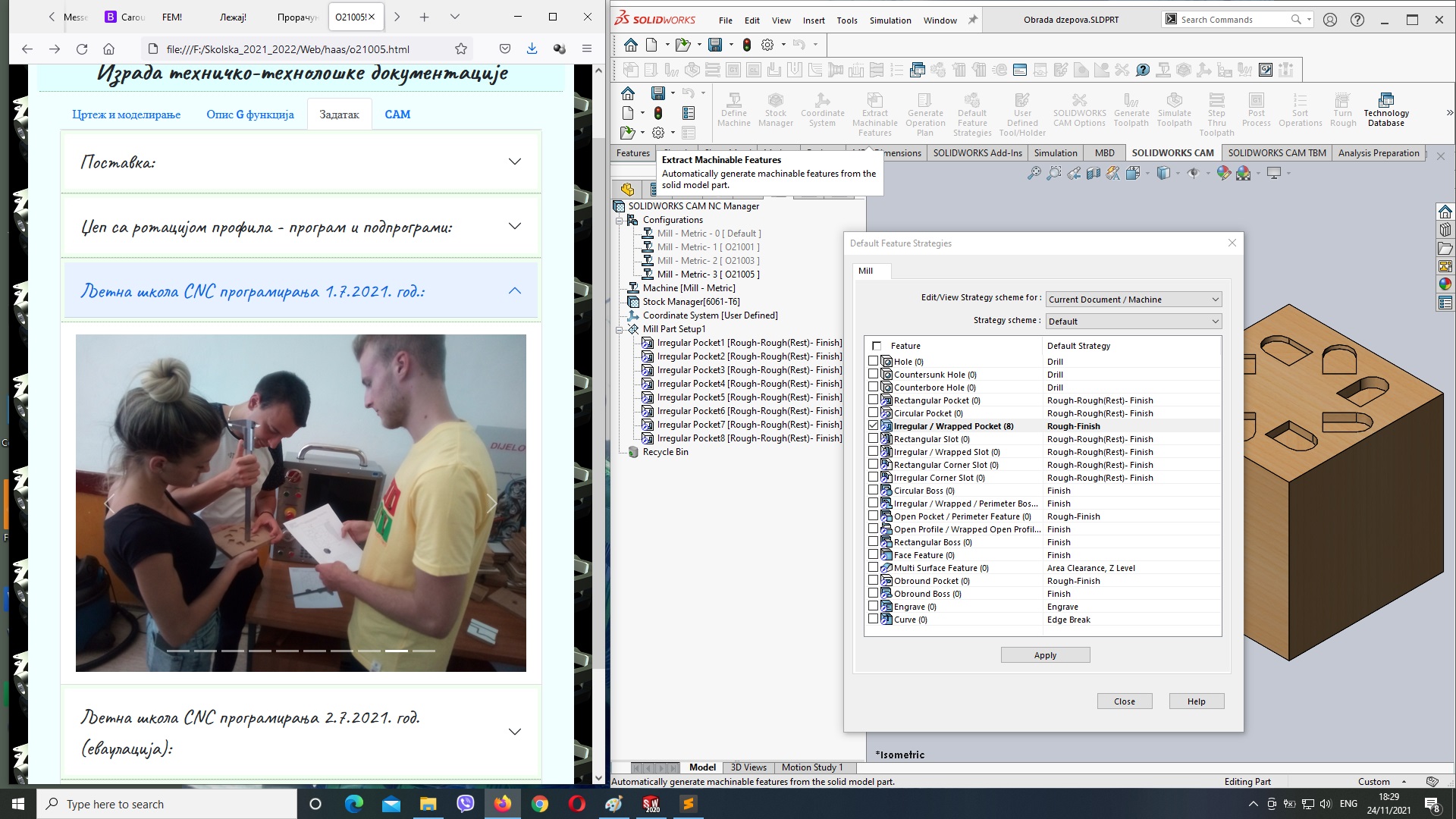Open Search Commands dropdown arrow

(x=1309, y=20)
